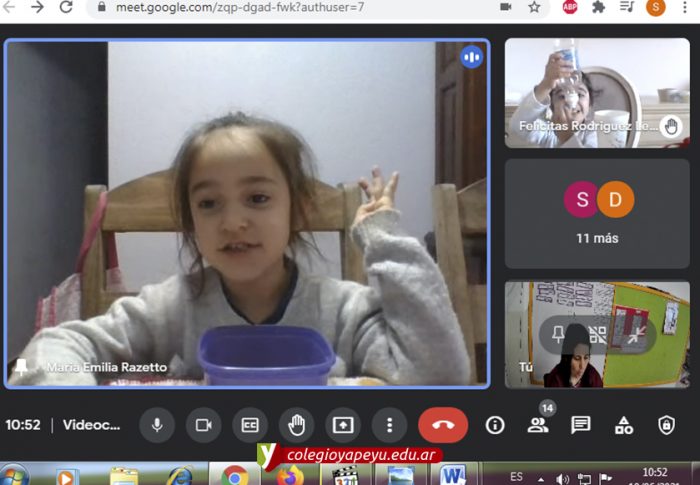This screenshot has width=700, height=485.
Task: Pin your own video tile
Action: click(559, 335)
